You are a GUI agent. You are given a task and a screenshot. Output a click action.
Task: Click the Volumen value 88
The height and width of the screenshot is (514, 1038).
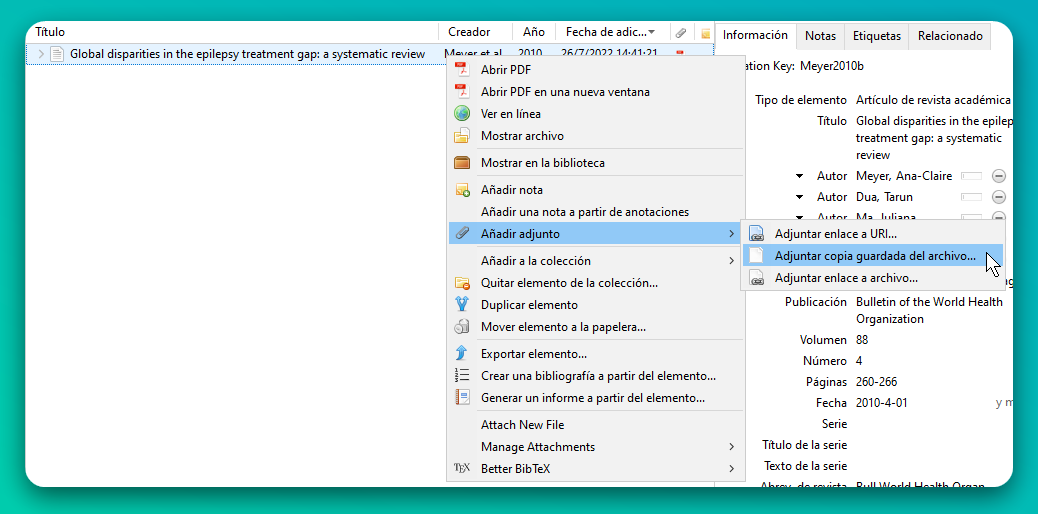(862, 340)
